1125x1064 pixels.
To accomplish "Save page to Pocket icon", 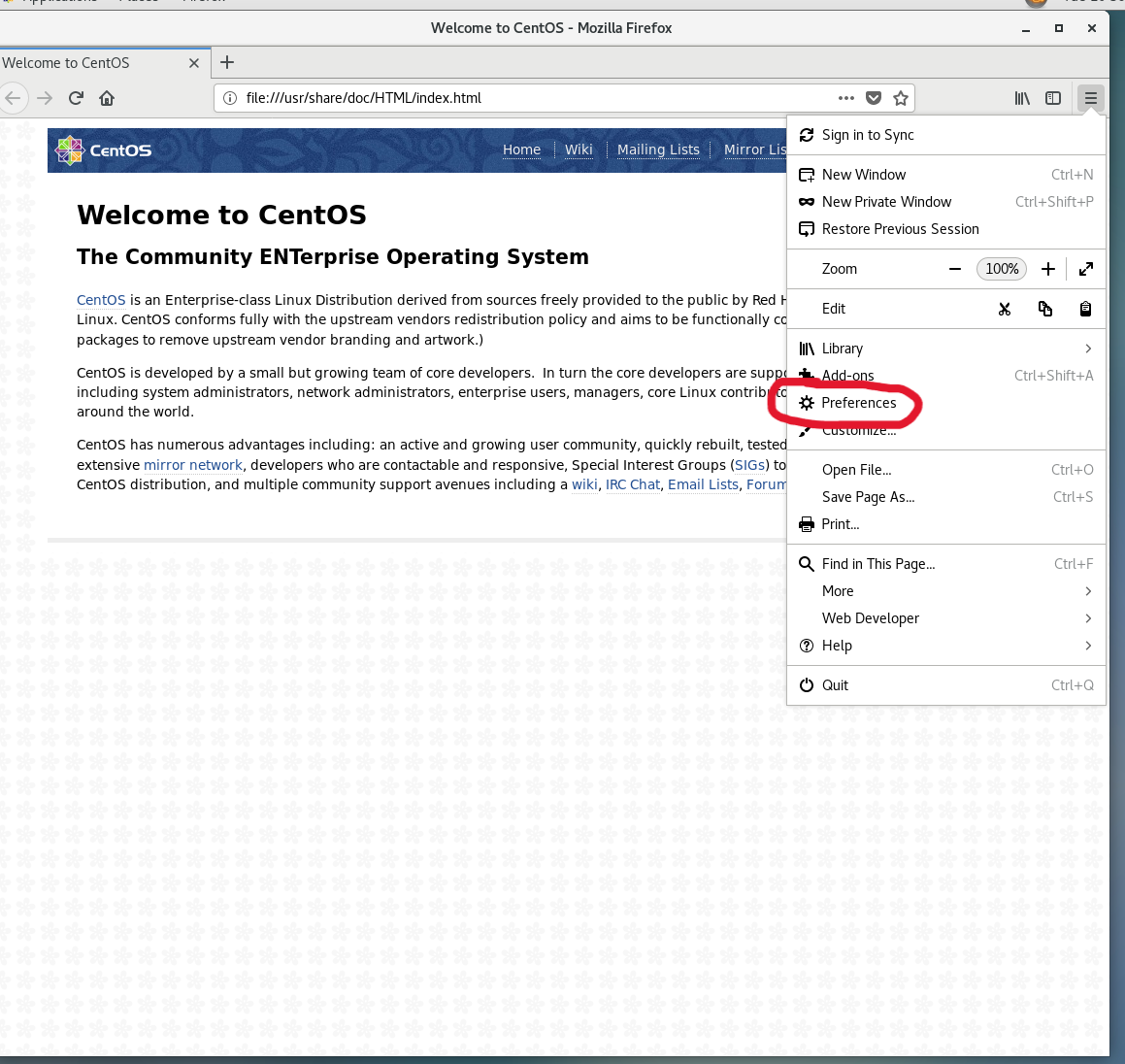I will 874,98.
